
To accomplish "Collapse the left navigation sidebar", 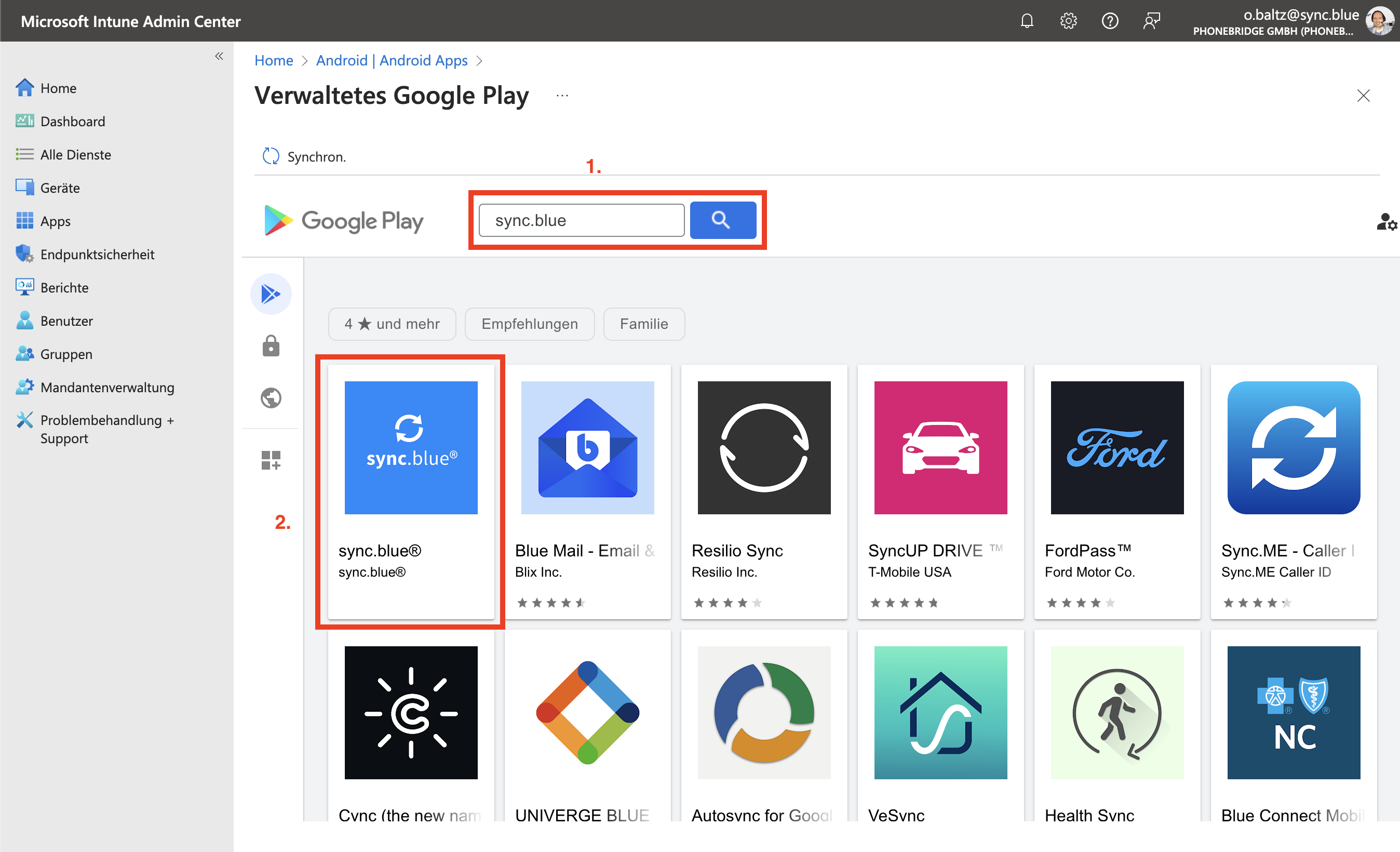I will [219, 56].
